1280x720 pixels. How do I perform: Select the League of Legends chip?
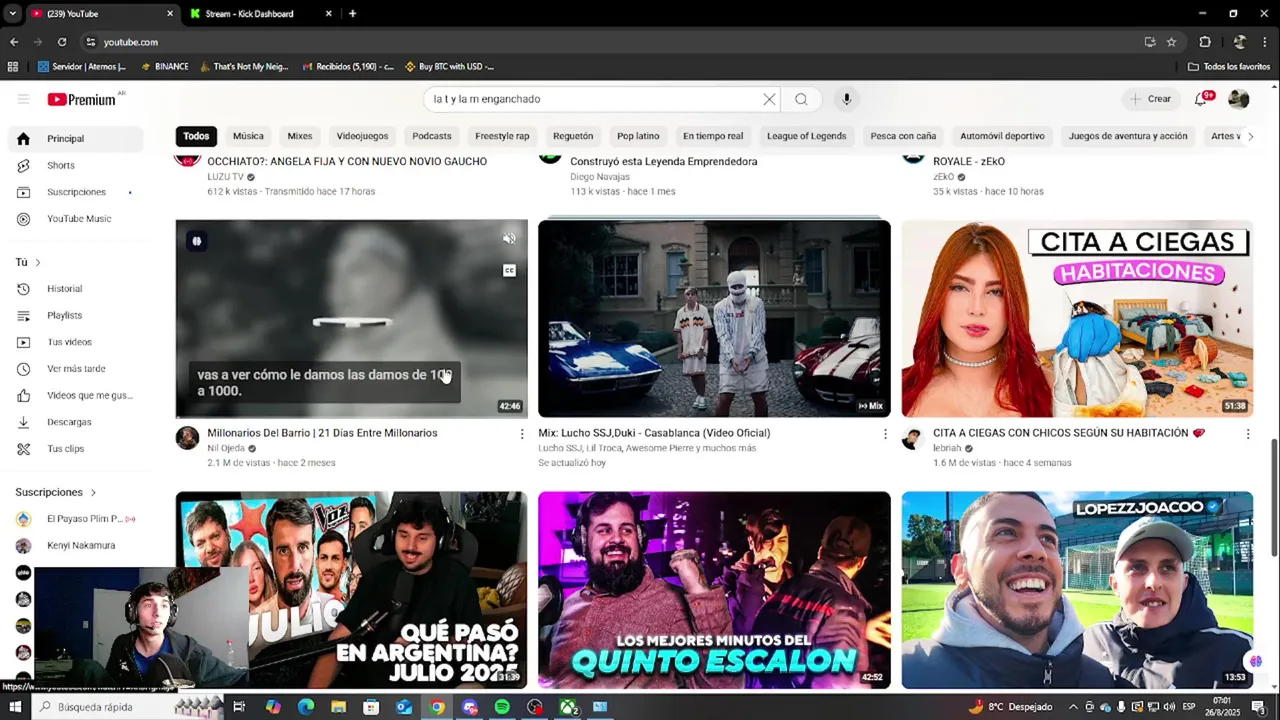coord(806,136)
